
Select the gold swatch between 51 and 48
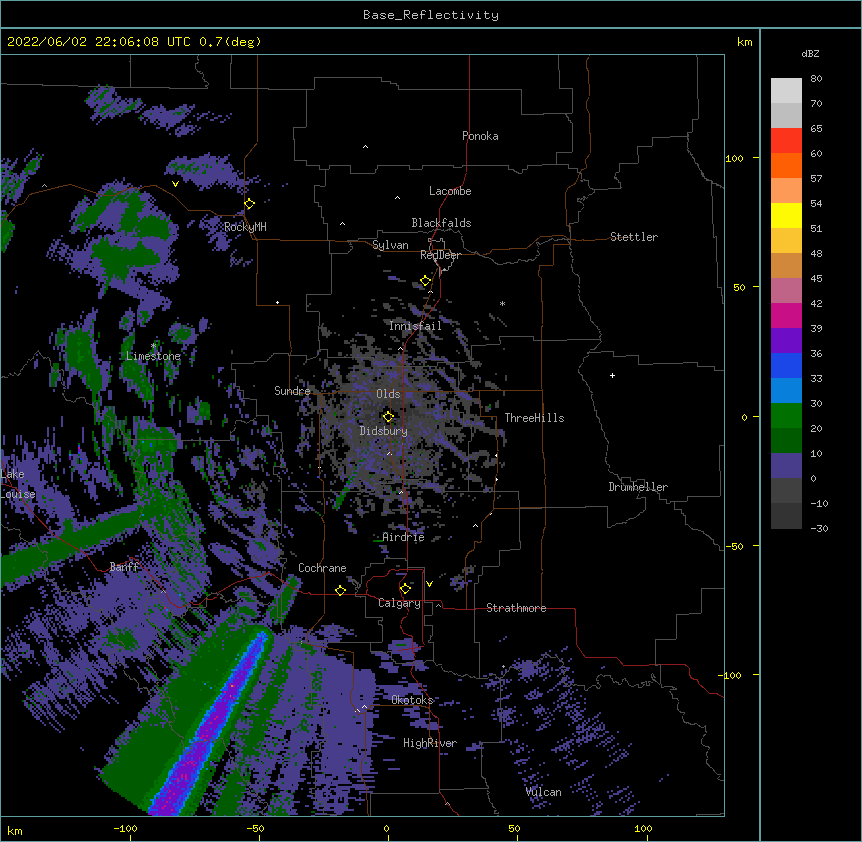point(786,241)
